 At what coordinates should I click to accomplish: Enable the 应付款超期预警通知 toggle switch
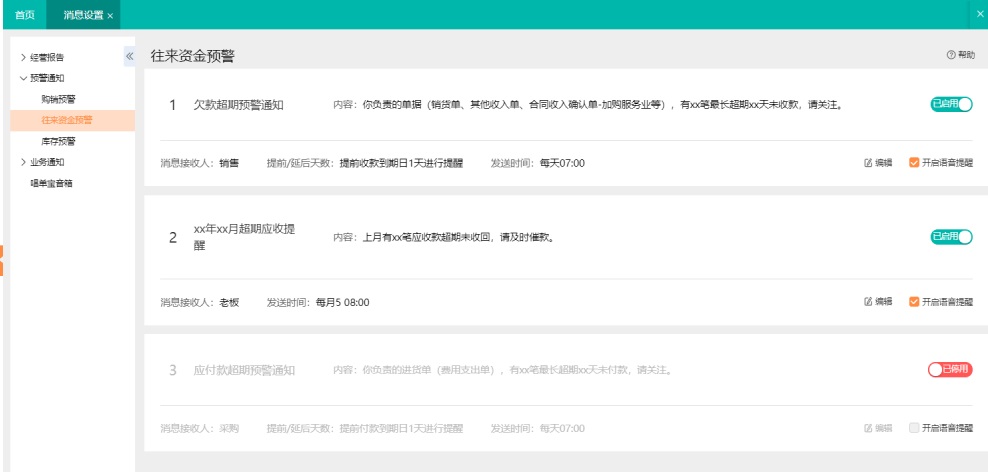951,370
